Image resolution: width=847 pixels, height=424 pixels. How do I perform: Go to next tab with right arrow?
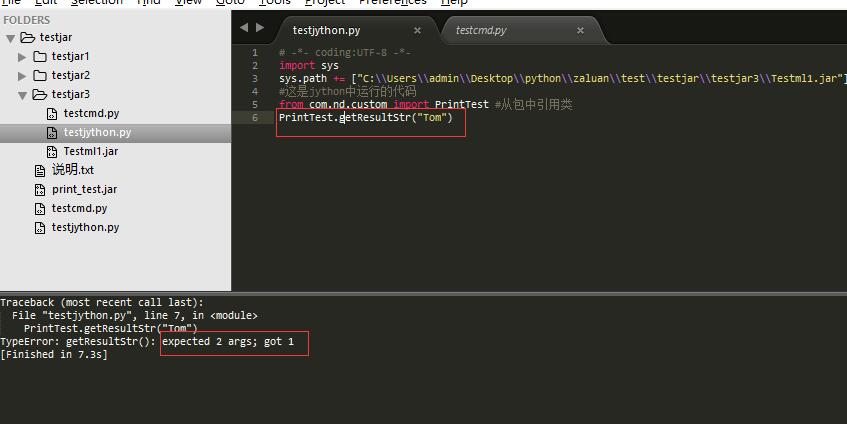[260, 28]
